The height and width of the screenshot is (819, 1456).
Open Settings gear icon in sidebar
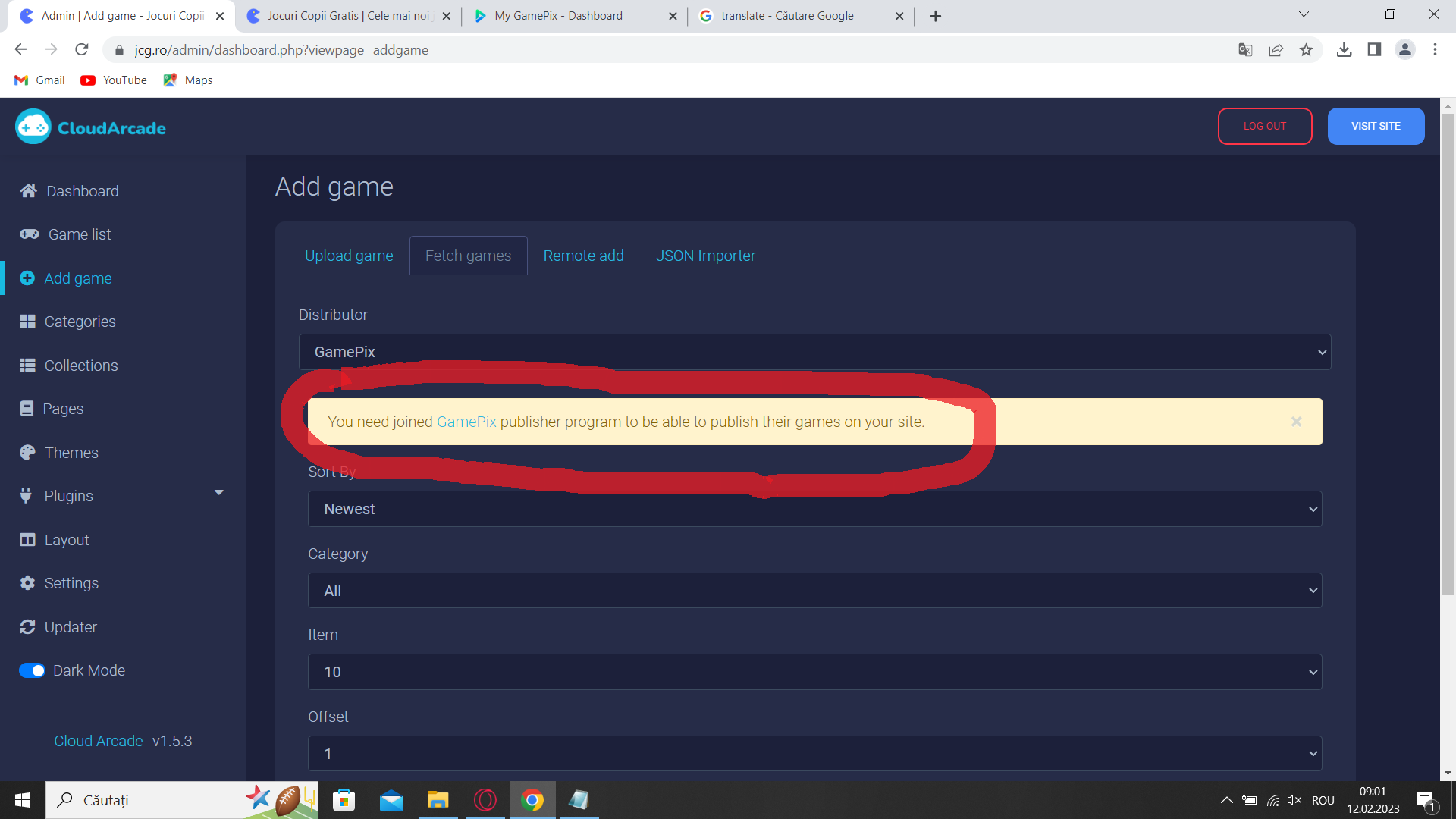coord(27,583)
